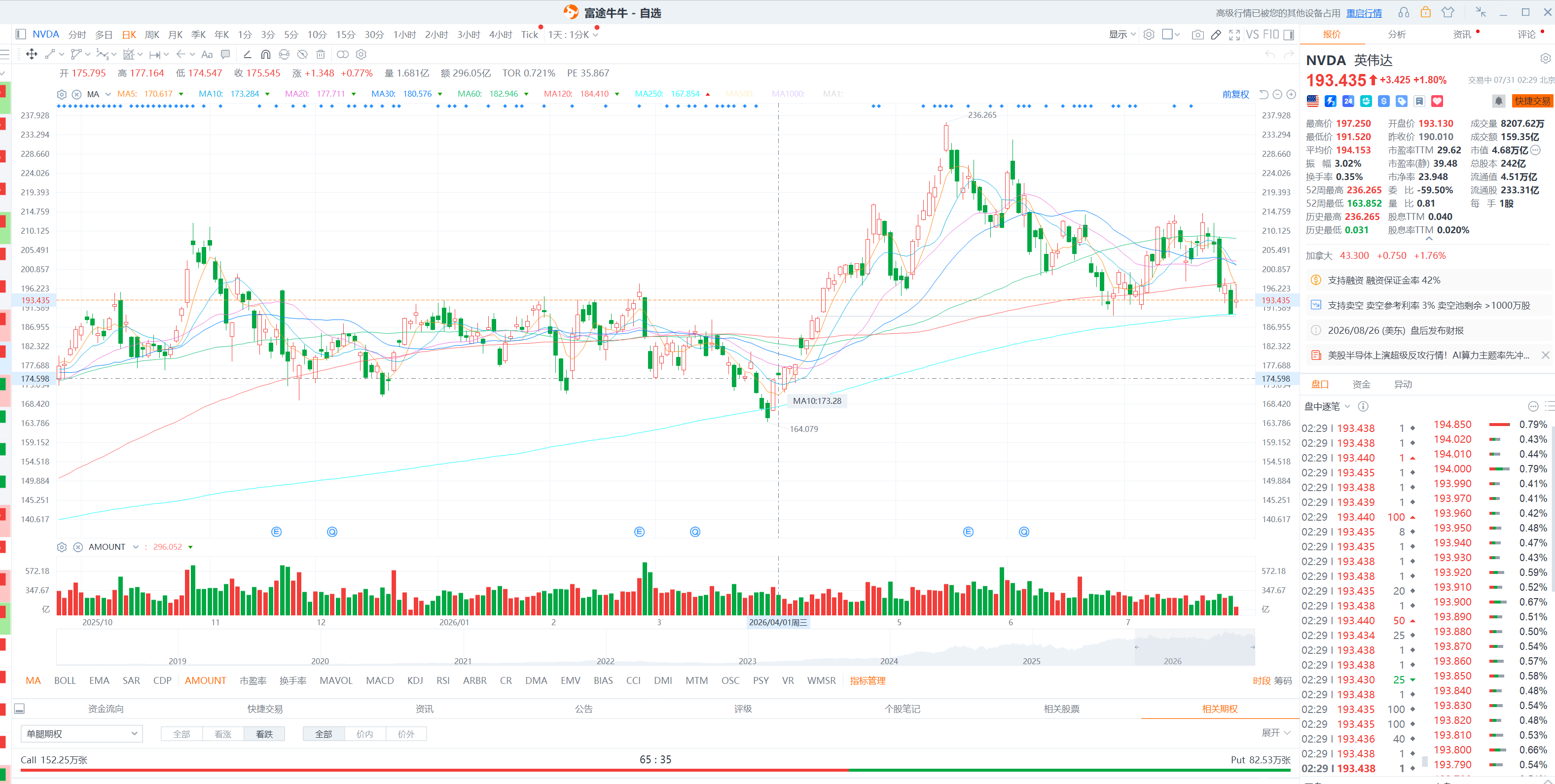Open the 1天:1分K period dropdown

pyautogui.click(x=573, y=35)
